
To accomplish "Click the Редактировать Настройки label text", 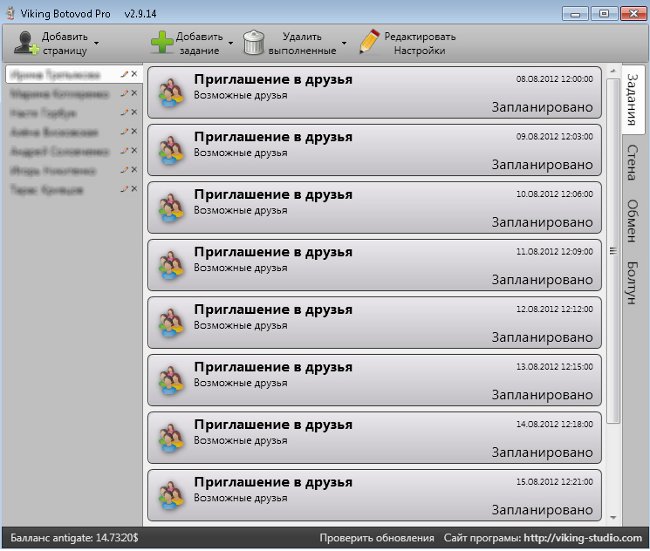I will pyautogui.click(x=420, y=44).
